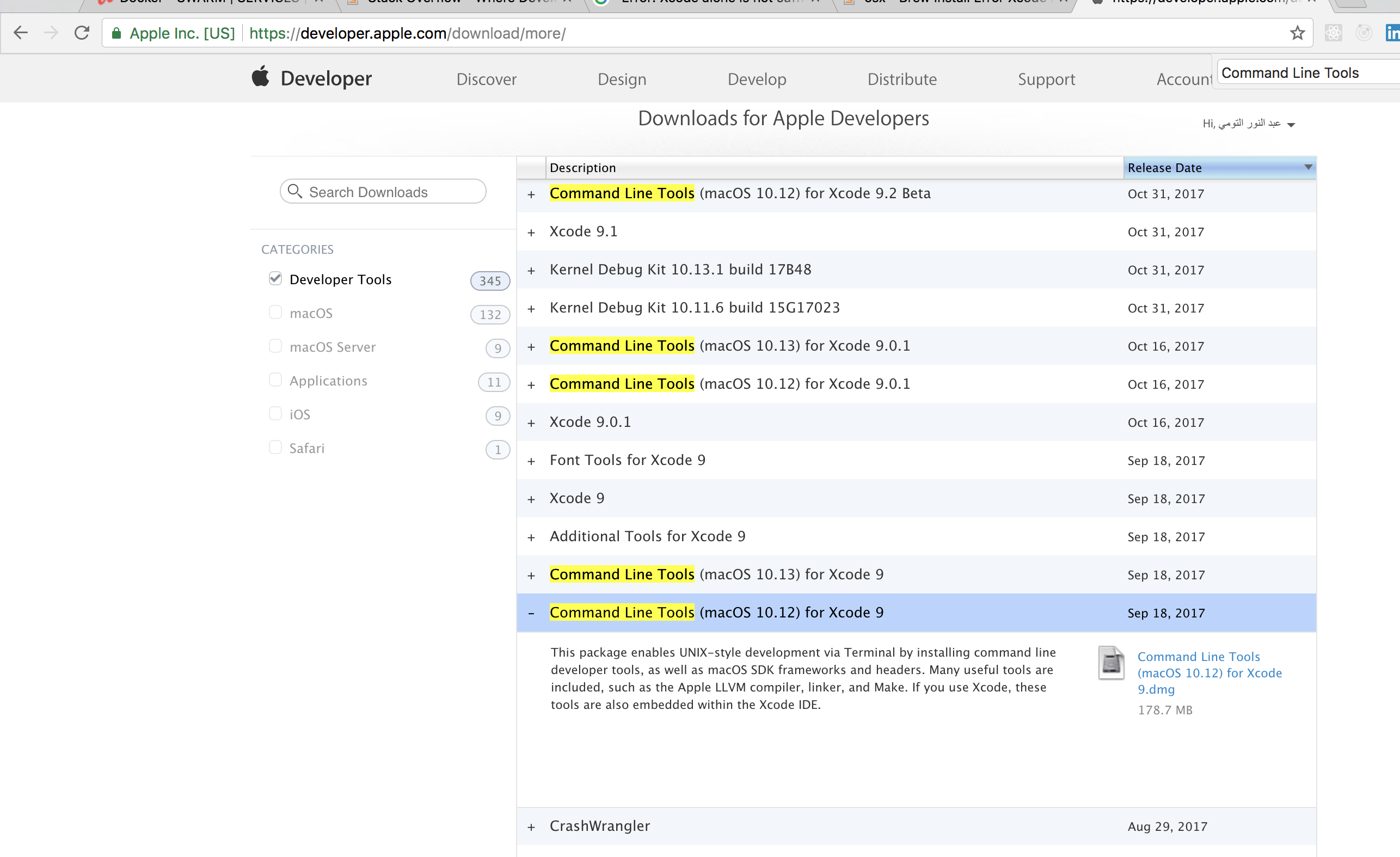Click the dmg file icon for Command Line Tools
This screenshot has width=1400, height=857.
1111,663
